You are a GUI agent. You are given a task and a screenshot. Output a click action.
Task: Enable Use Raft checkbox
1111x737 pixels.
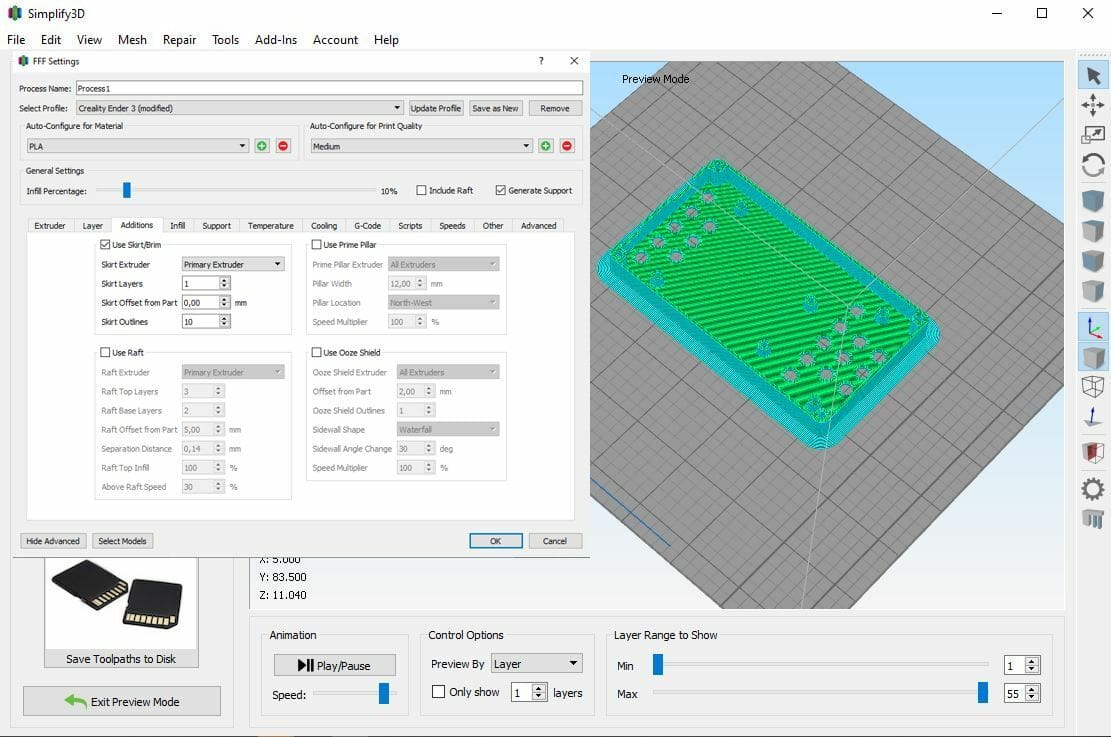(105, 352)
